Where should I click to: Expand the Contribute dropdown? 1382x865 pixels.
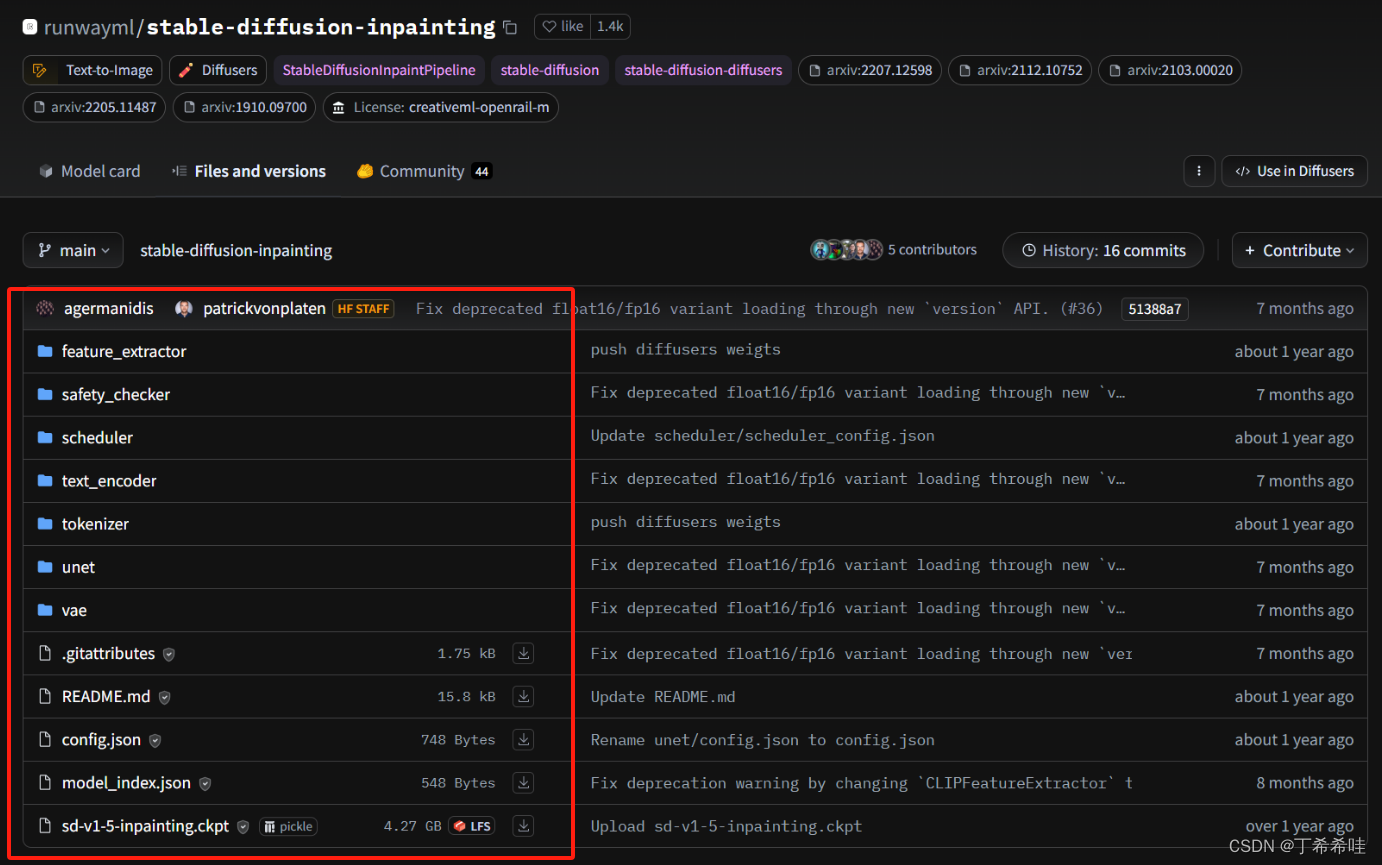(1299, 250)
